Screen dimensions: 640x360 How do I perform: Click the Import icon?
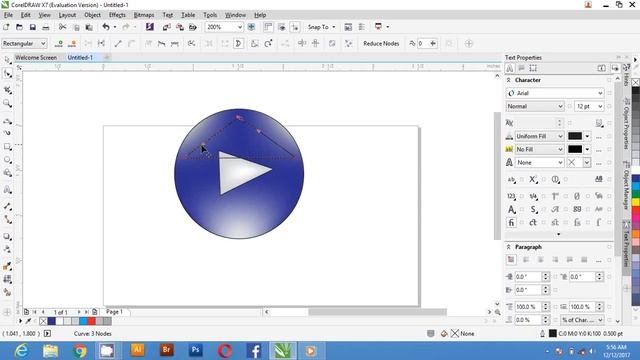coord(167,27)
